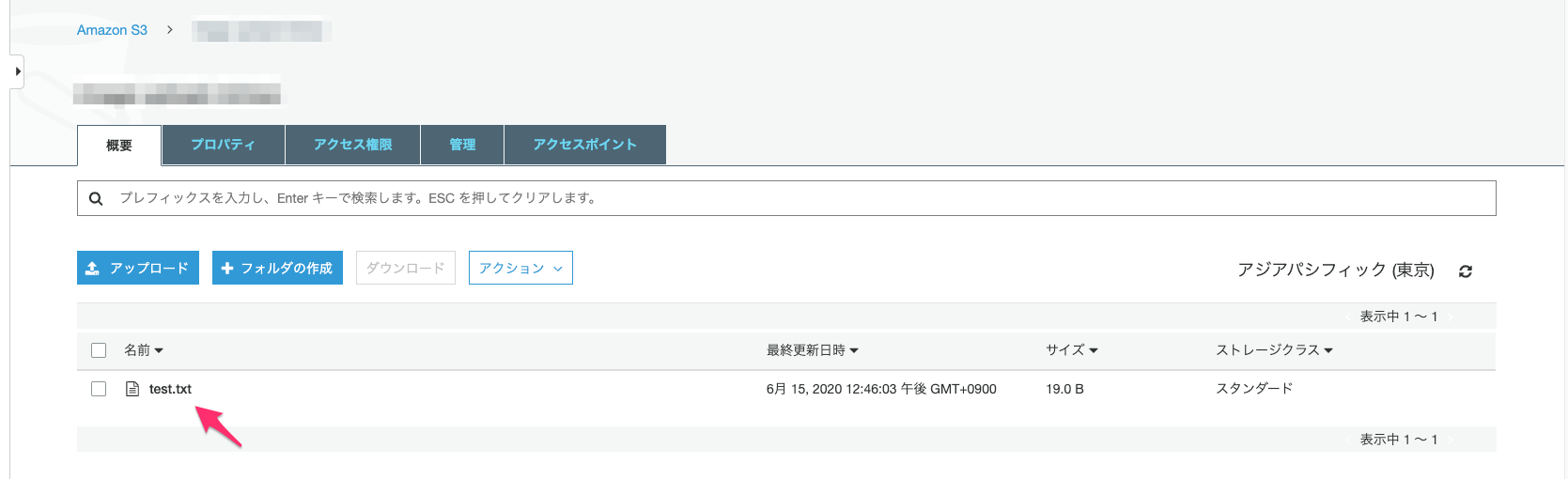Click the スタンダード storage class cell

(x=1254, y=389)
